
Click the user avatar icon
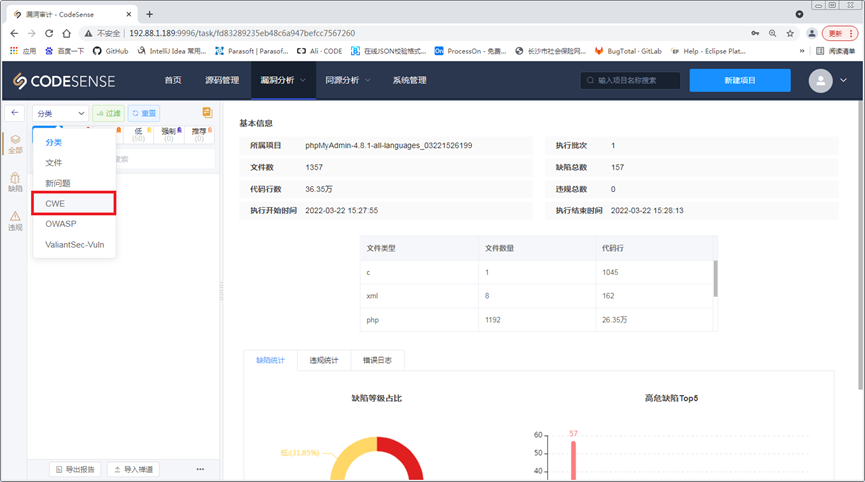820,81
